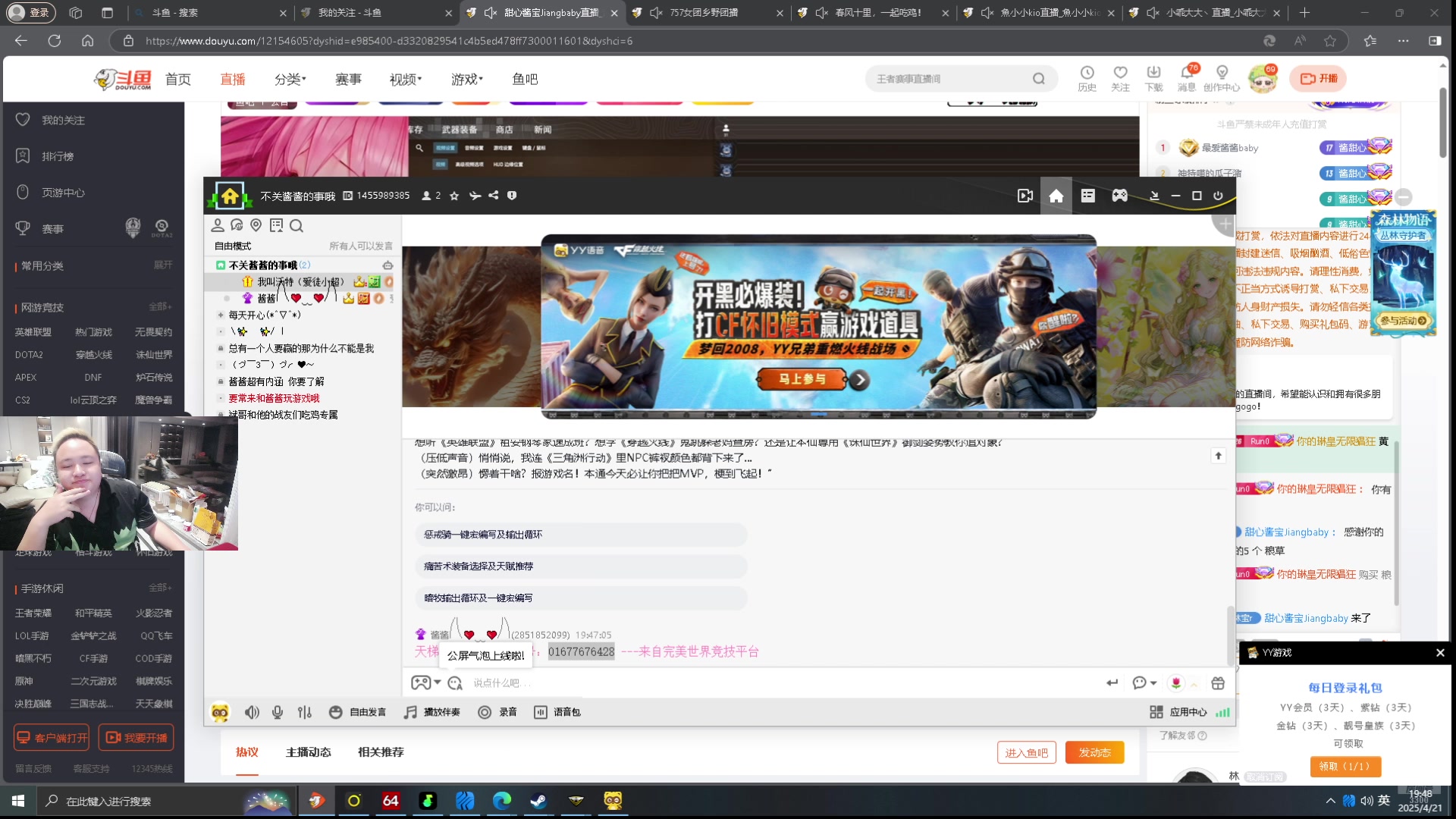The image size is (1456, 819).
Task: Toggle the microphone icon in the YY bottom bar
Action: (278, 712)
